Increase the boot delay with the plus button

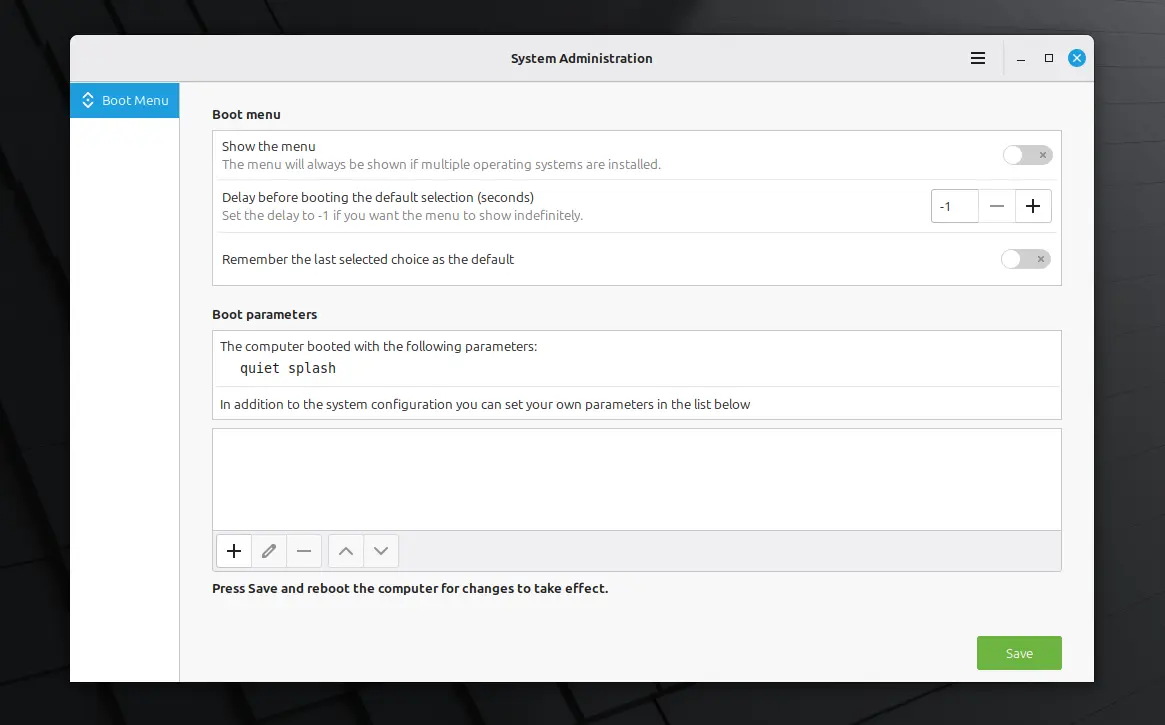1033,206
